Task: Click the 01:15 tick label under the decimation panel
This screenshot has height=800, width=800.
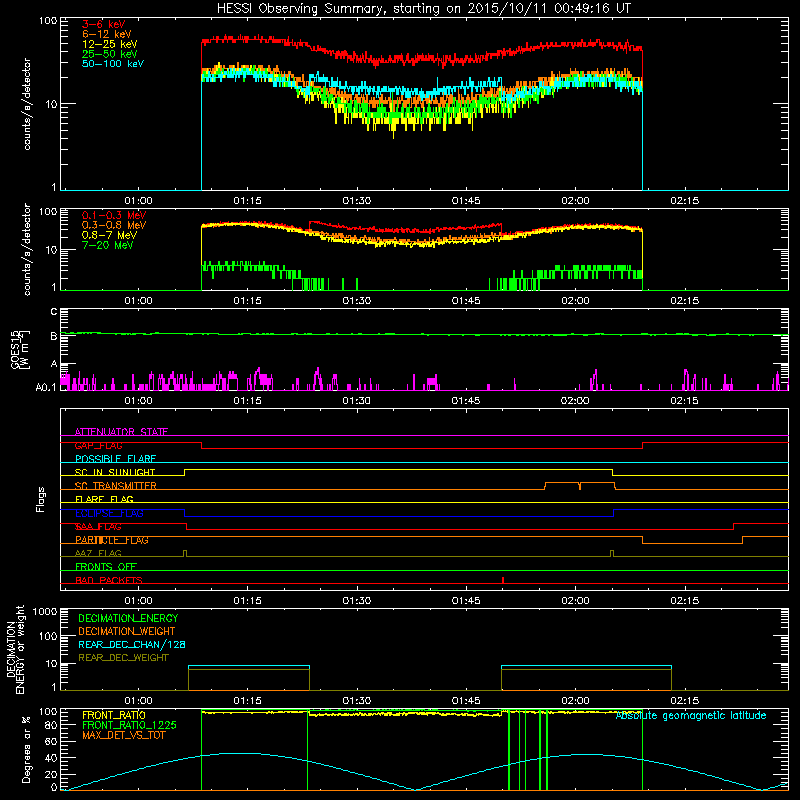Action: pos(247,701)
